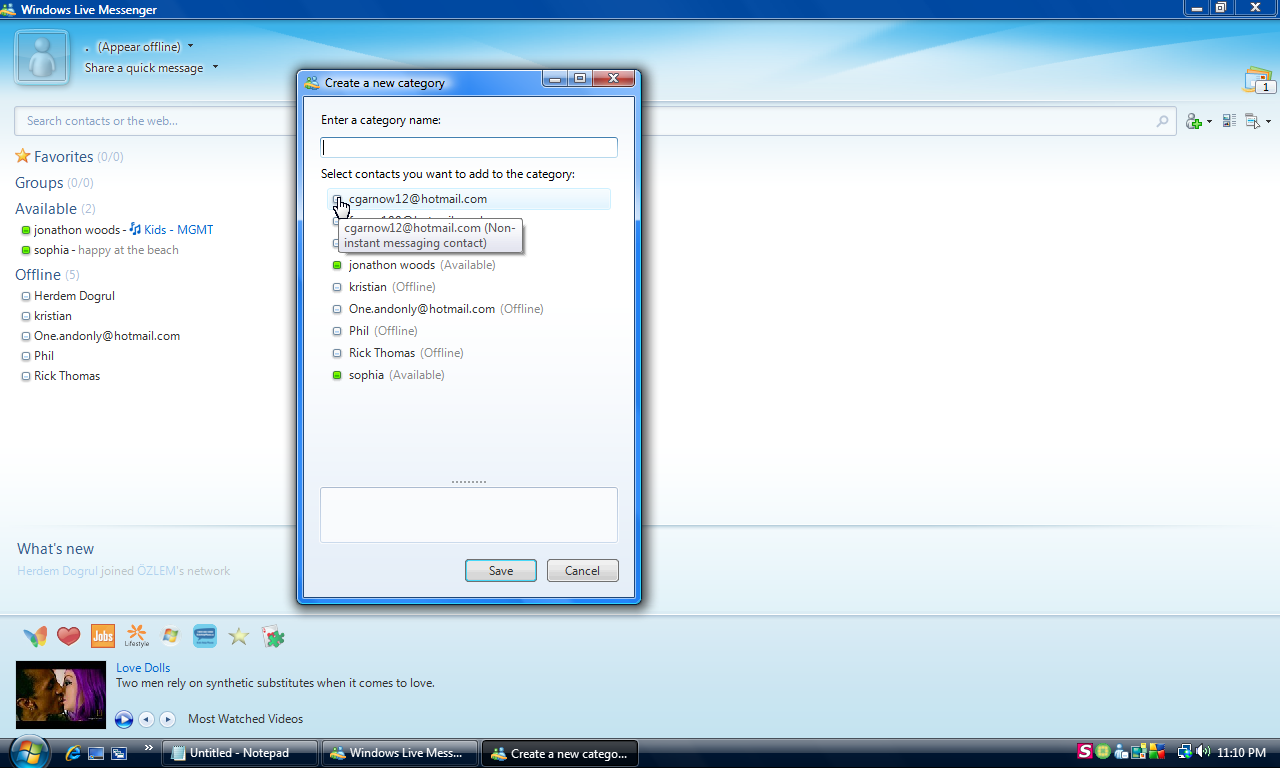Select sophia checkbox in category dialog
Viewport: 1280px width, 768px height.
pyautogui.click(x=338, y=375)
